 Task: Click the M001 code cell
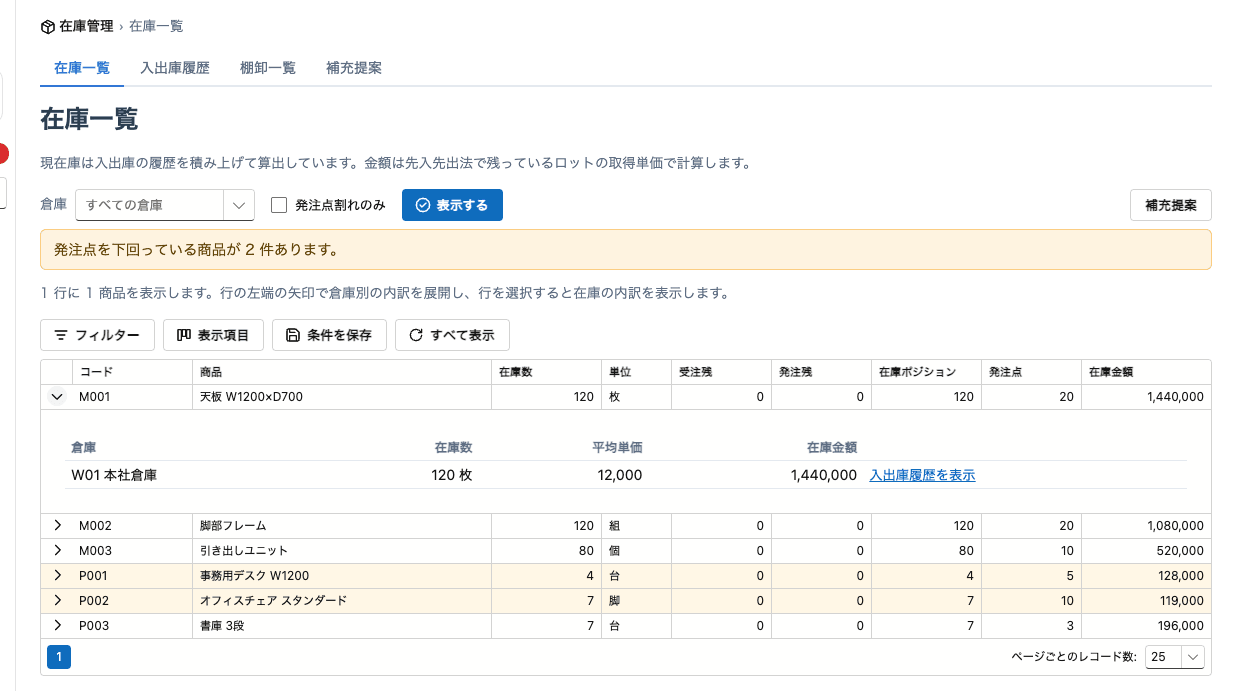pos(132,397)
